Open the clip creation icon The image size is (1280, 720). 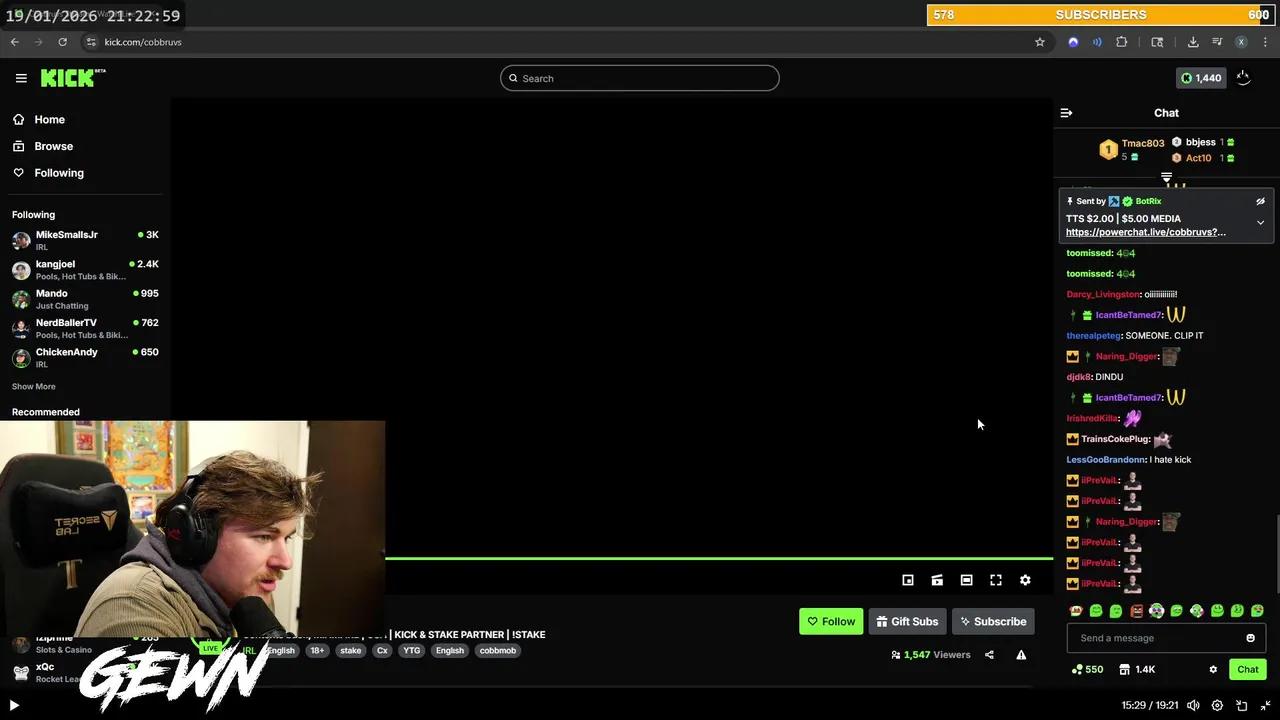tap(937, 580)
